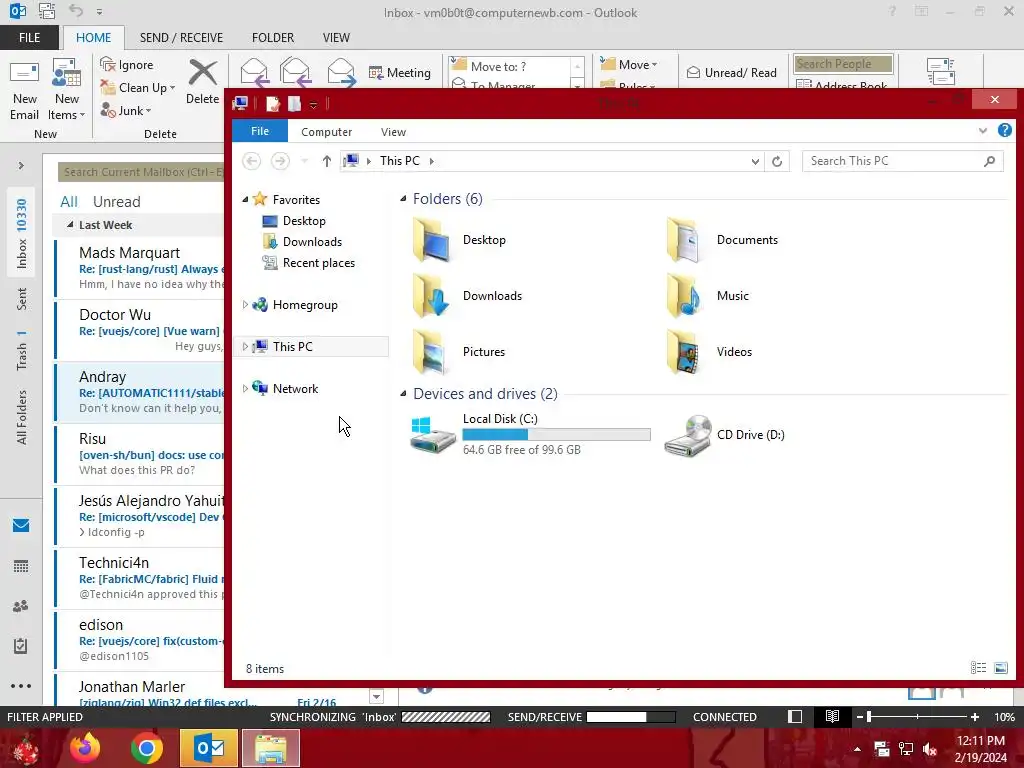Screen dimensions: 1024x768
Task: Open the Outlook Calendar navigation icon
Action: tap(21, 566)
